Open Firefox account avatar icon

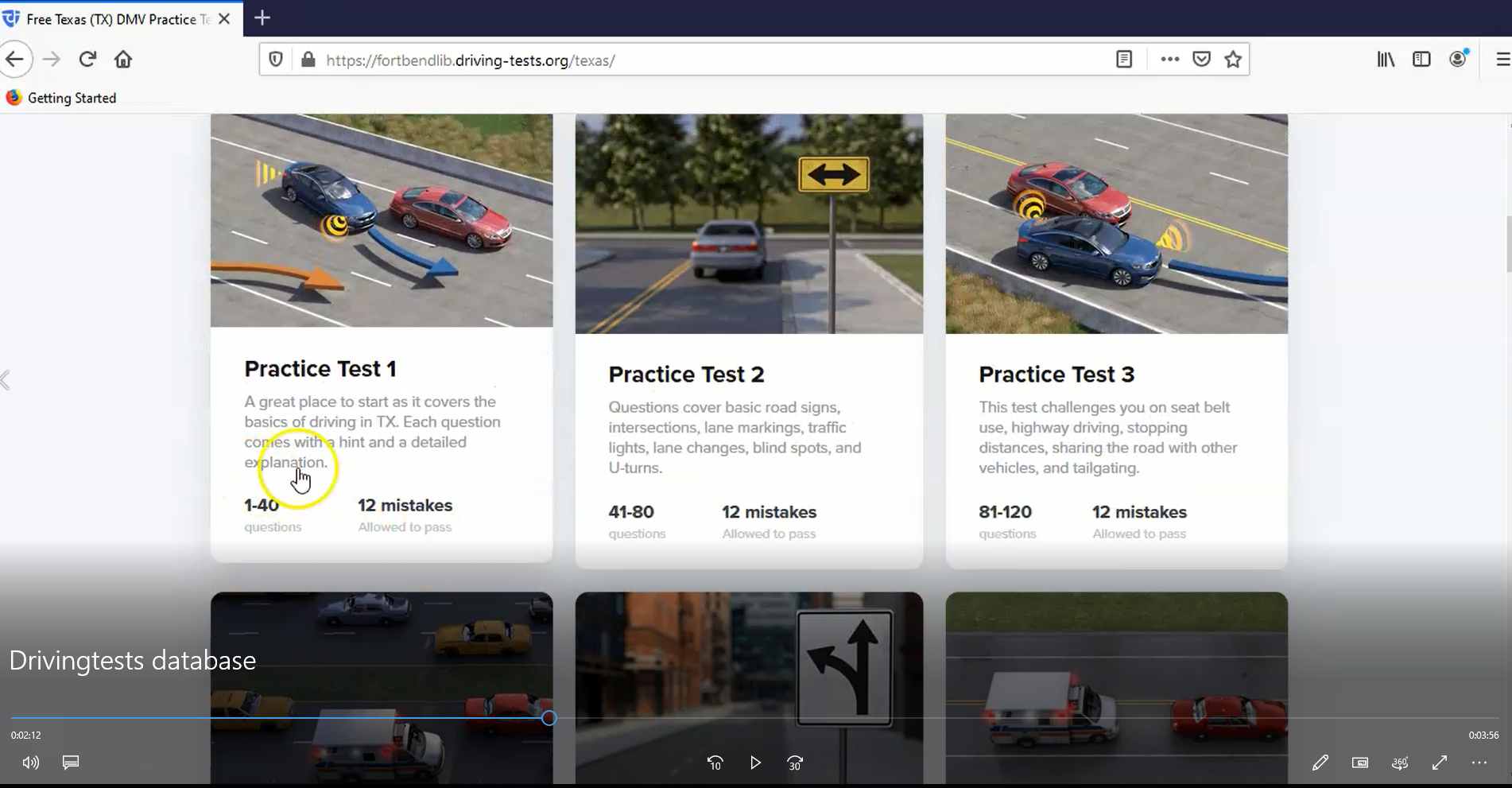tap(1458, 59)
